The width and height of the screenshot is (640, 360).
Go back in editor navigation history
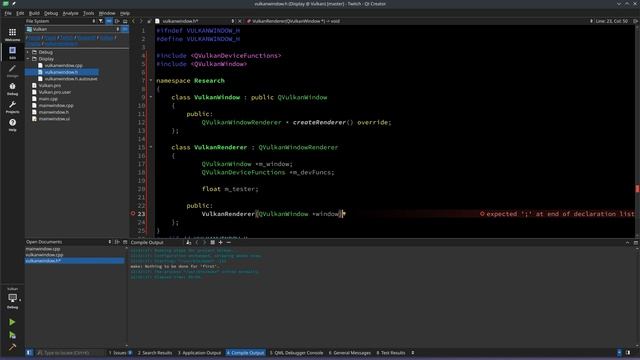point(133,21)
